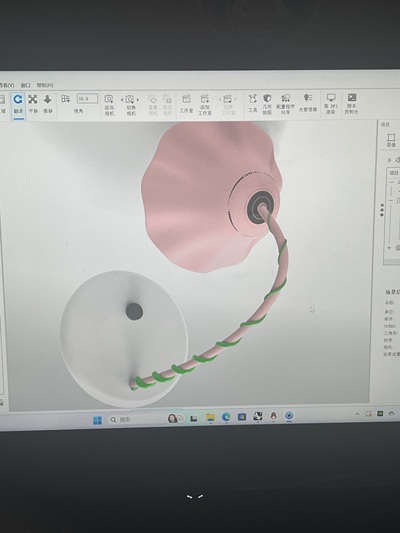This screenshot has height=533, width=400.
Task: Open the Scripting Console (脚本控制台)
Action: pos(351,103)
